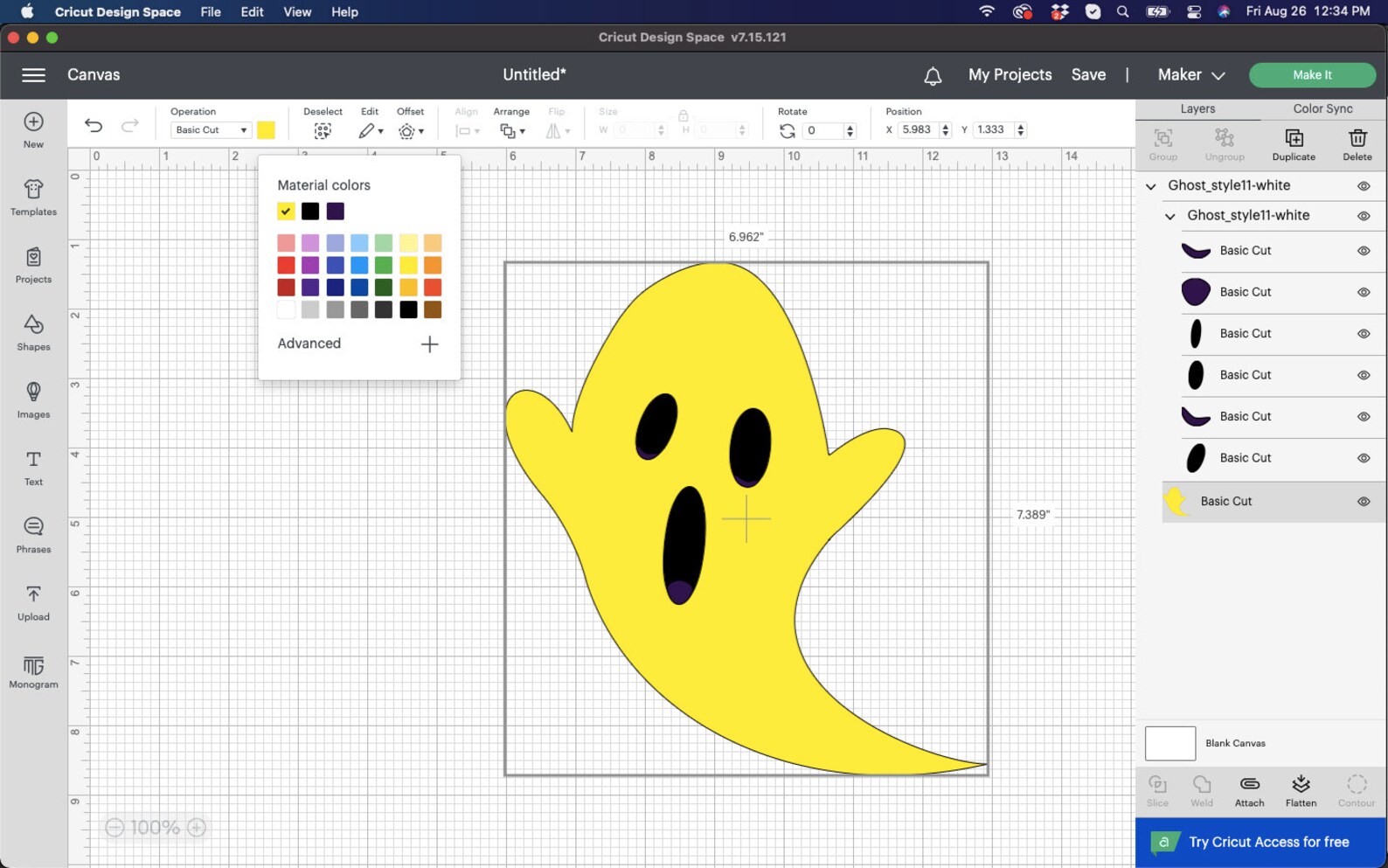Click the Undo arrow
1388x868 pixels.
(x=94, y=126)
